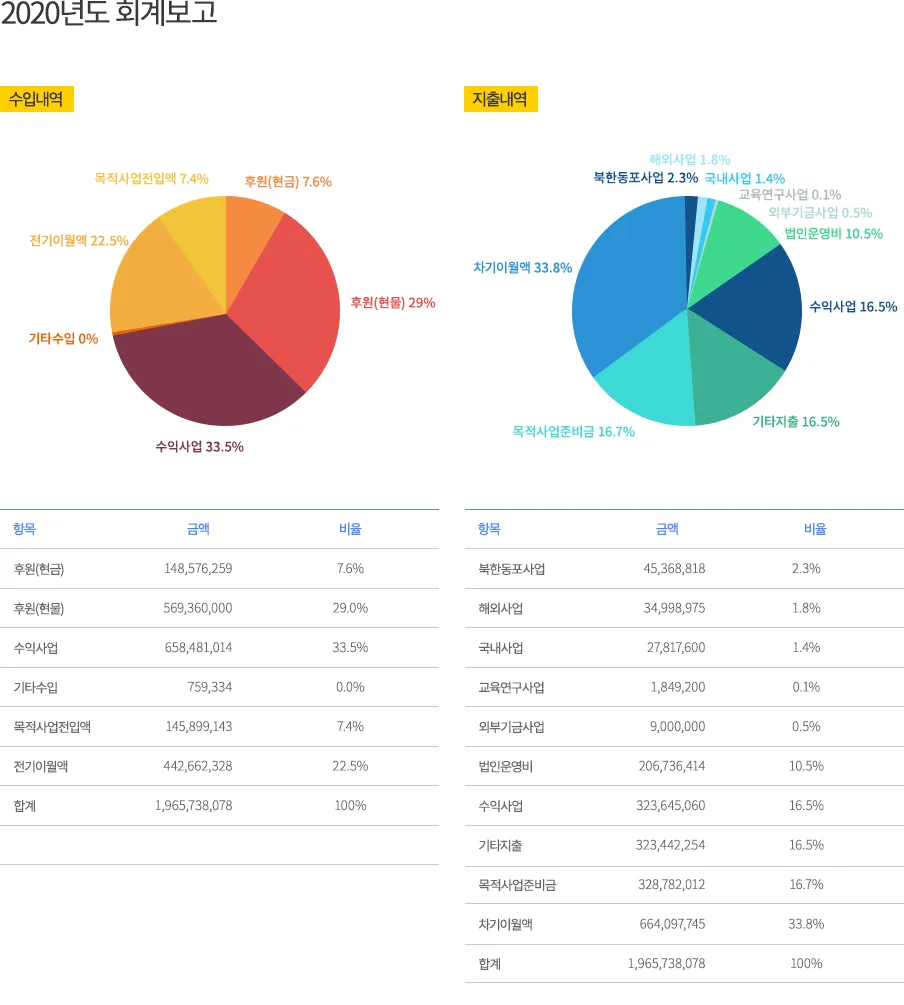904x1005 pixels.
Task: Select the 목적사업준비금 16.7% chart label
Action: tap(573, 432)
